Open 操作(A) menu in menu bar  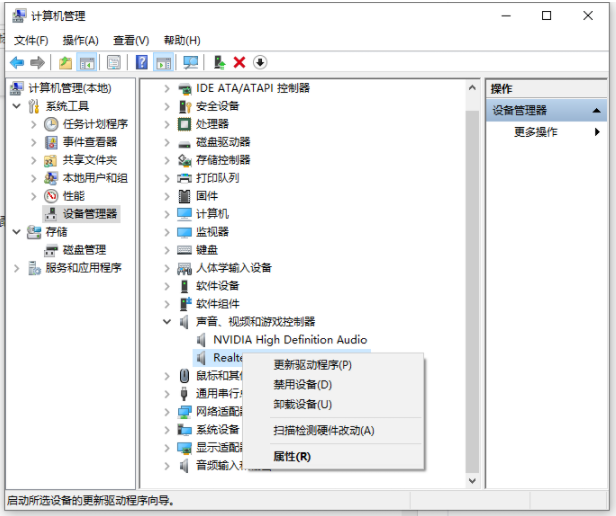click(x=80, y=40)
